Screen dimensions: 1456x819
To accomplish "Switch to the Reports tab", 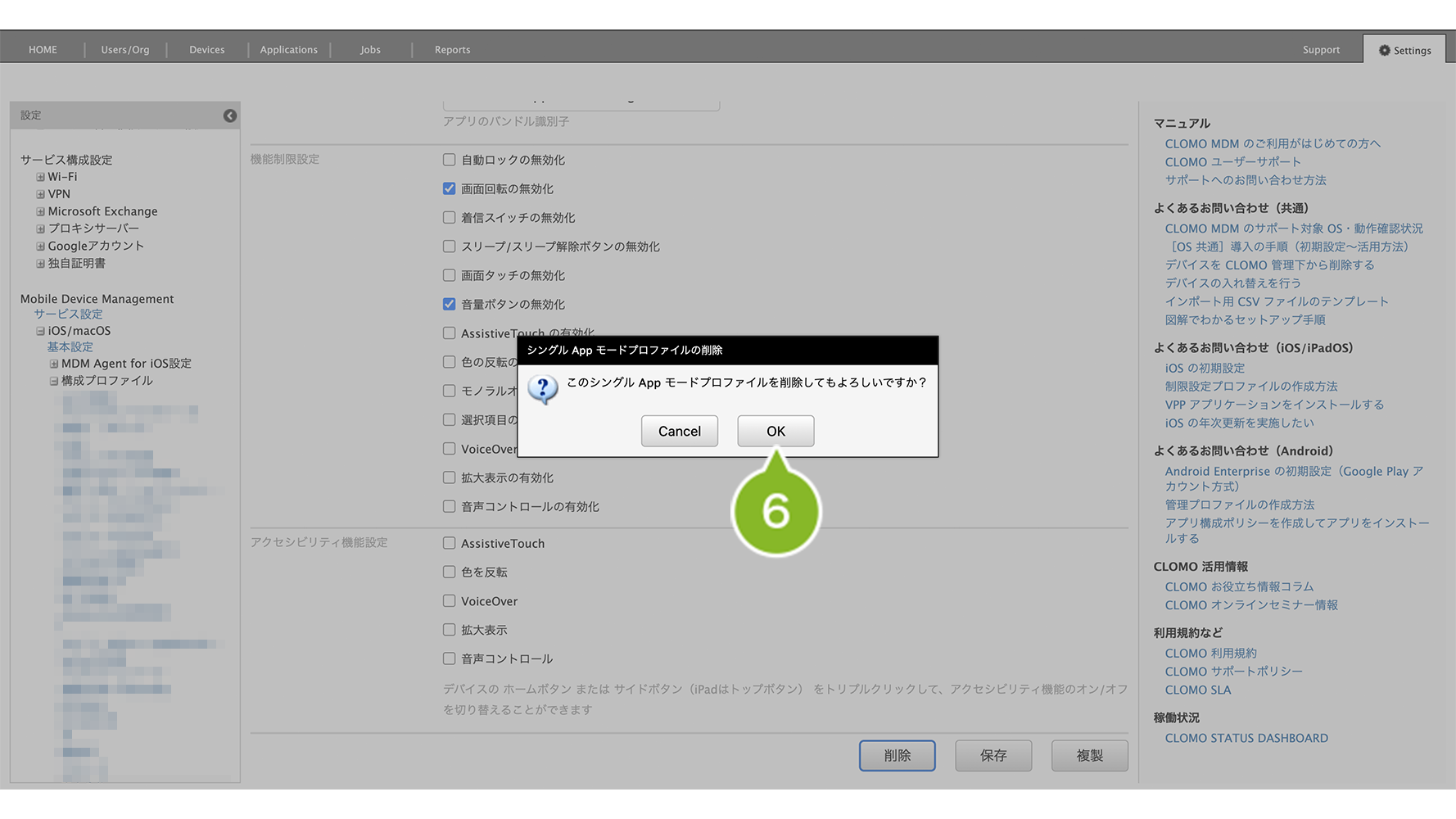I will tap(452, 50).
